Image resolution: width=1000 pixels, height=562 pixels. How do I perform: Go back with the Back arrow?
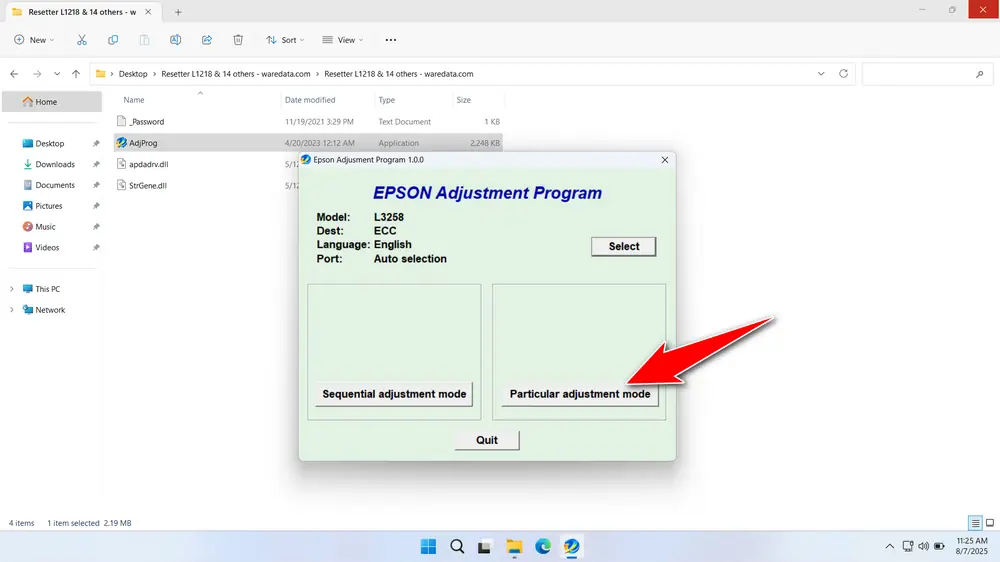pos(14,74)
